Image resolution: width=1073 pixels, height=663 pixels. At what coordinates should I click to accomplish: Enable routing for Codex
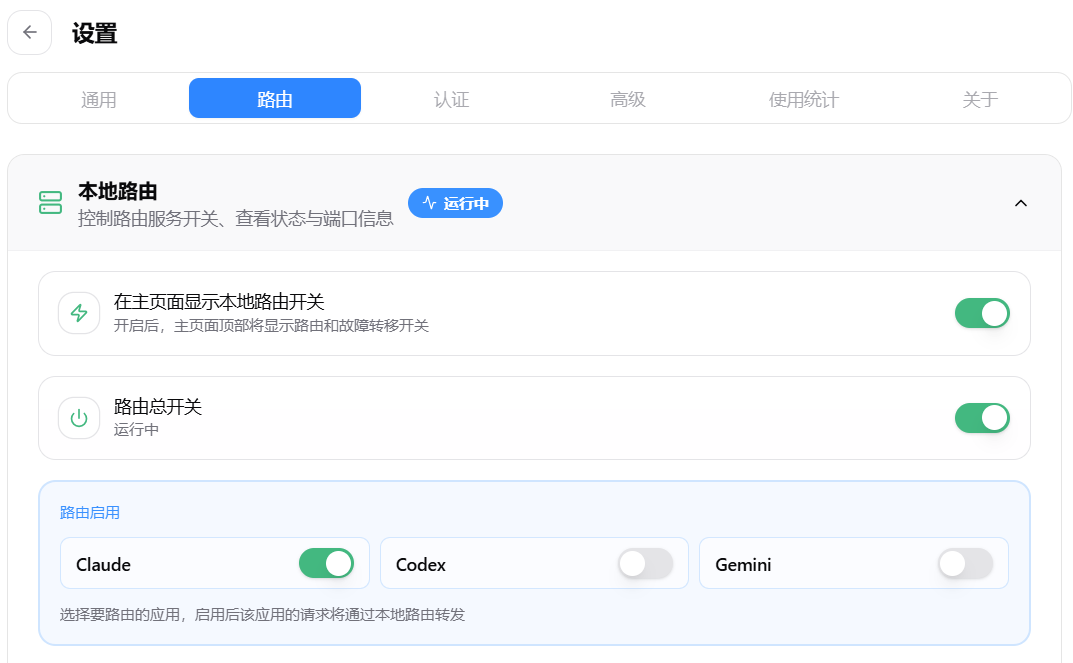(645, 564)
